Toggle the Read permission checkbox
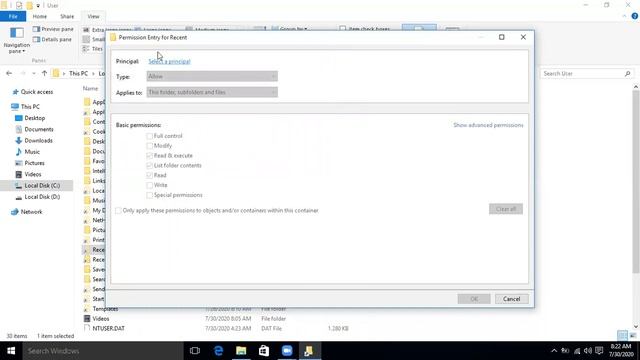Screen dimensions: 640x360 point(149,175)
